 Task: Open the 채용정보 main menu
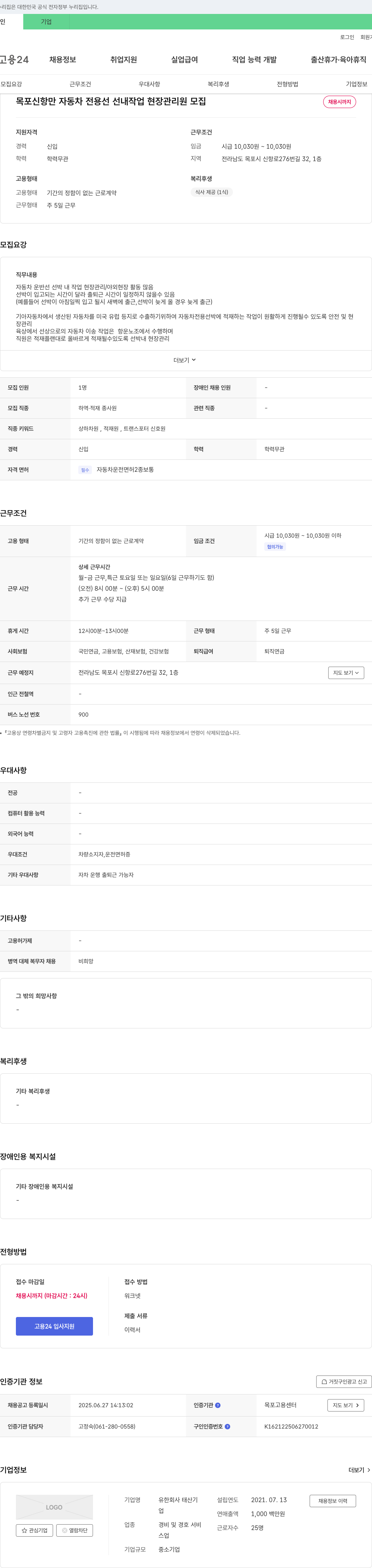tap(63, 60)
